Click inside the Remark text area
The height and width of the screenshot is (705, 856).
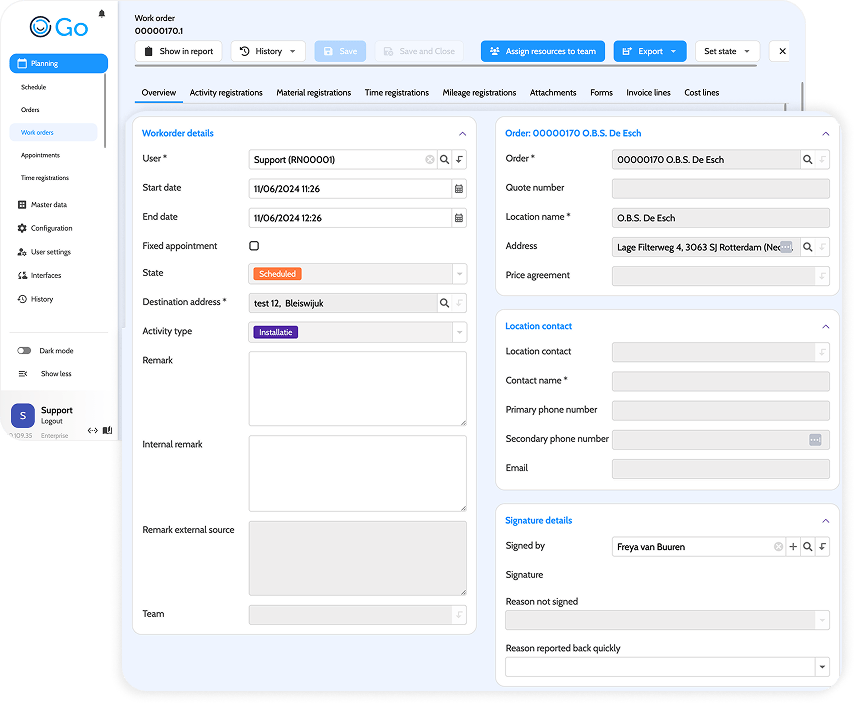point(358,388)
